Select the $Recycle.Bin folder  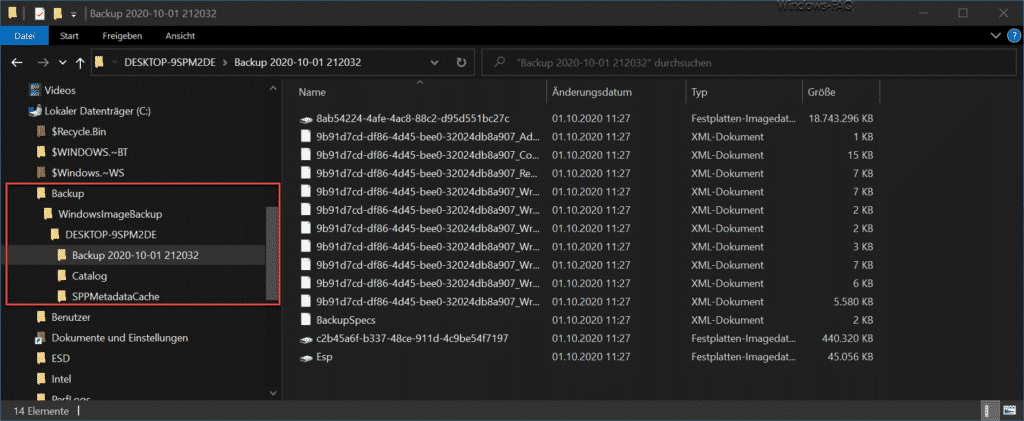[x=78, y=132]
